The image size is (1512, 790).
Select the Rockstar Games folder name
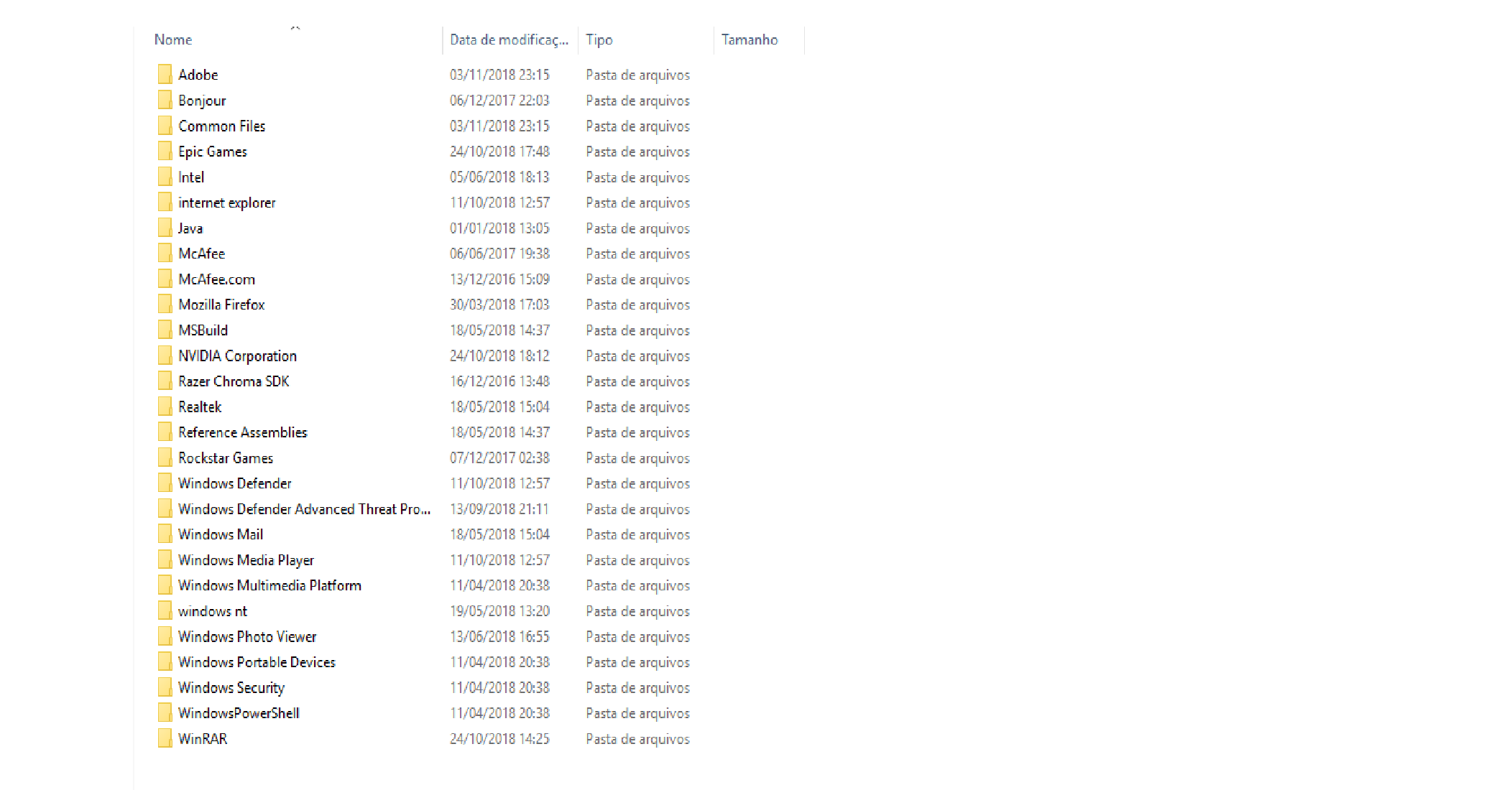(x=226, y=458)
